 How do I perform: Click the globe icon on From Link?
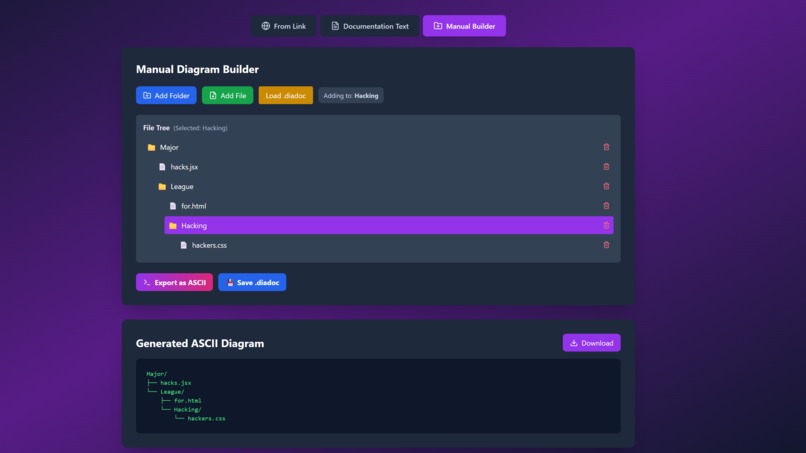pos(265,26)
